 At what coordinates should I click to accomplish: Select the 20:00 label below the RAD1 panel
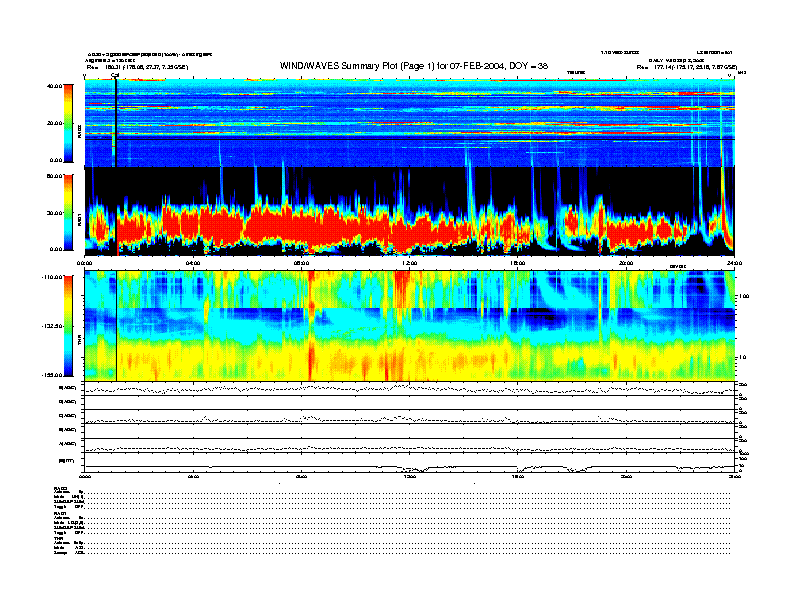(626, 264)
